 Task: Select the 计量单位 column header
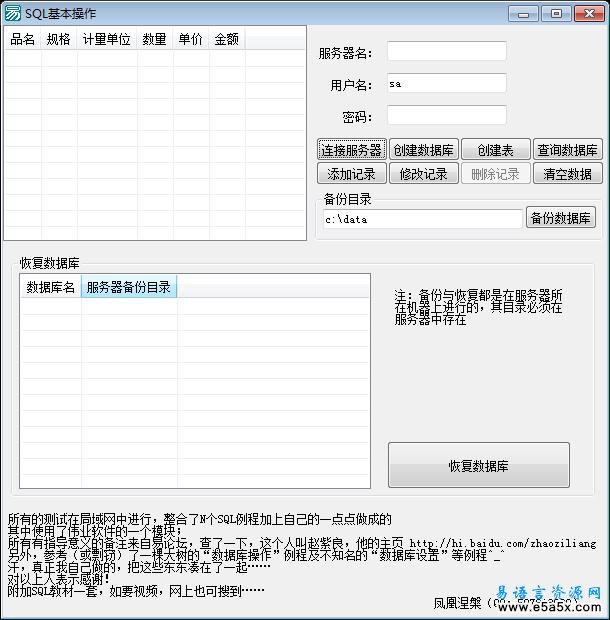[107, 39]
